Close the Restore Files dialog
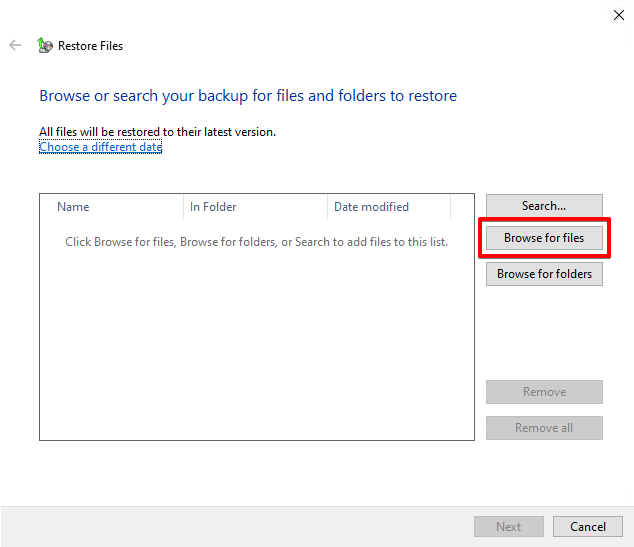The height and width of the screenshot is (547, 634). 618,15
